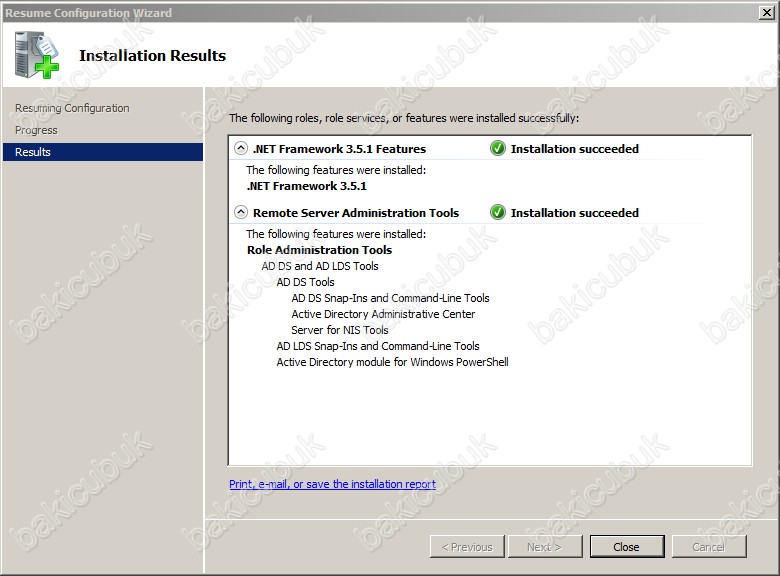Click 'Server for NIS Tools' entry
The image size is (780, 576).
tap(340, 330)
